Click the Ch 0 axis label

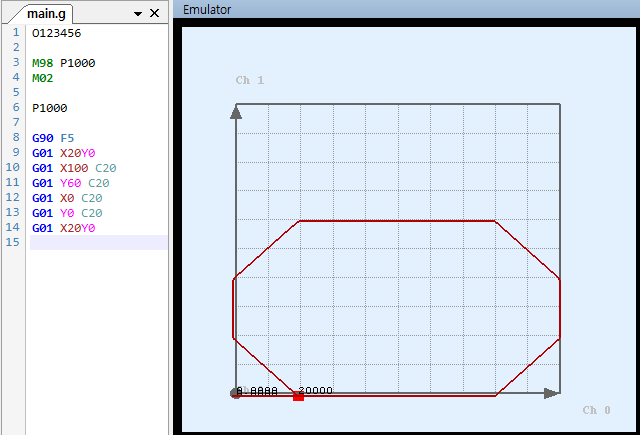[x=596, y=411]
